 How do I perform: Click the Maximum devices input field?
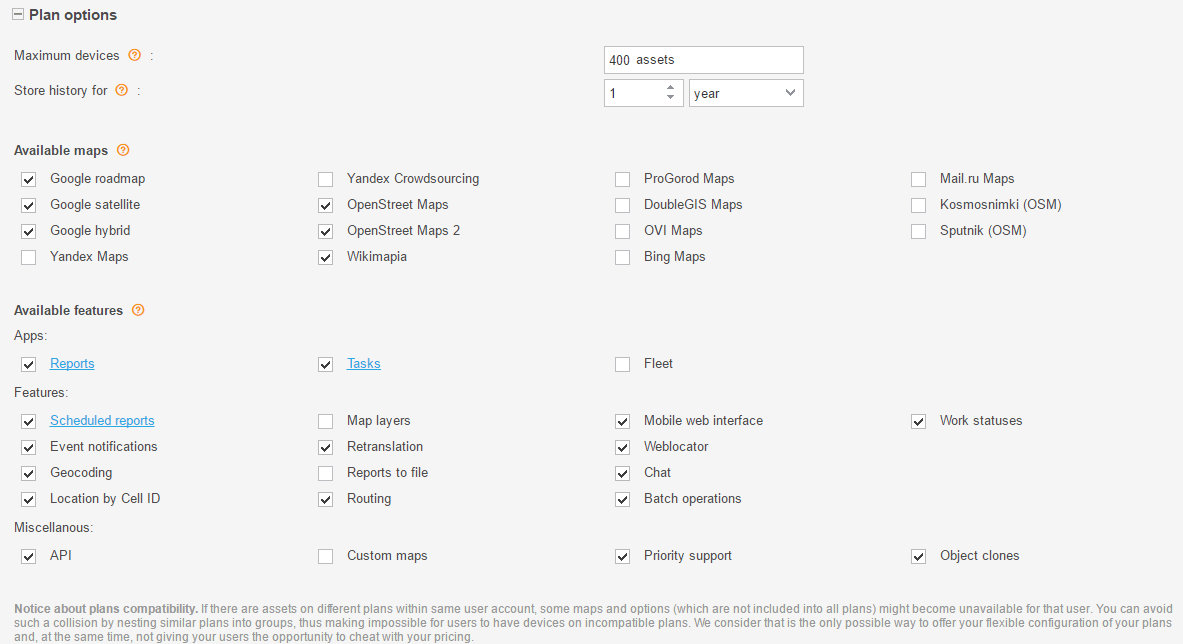704,60
